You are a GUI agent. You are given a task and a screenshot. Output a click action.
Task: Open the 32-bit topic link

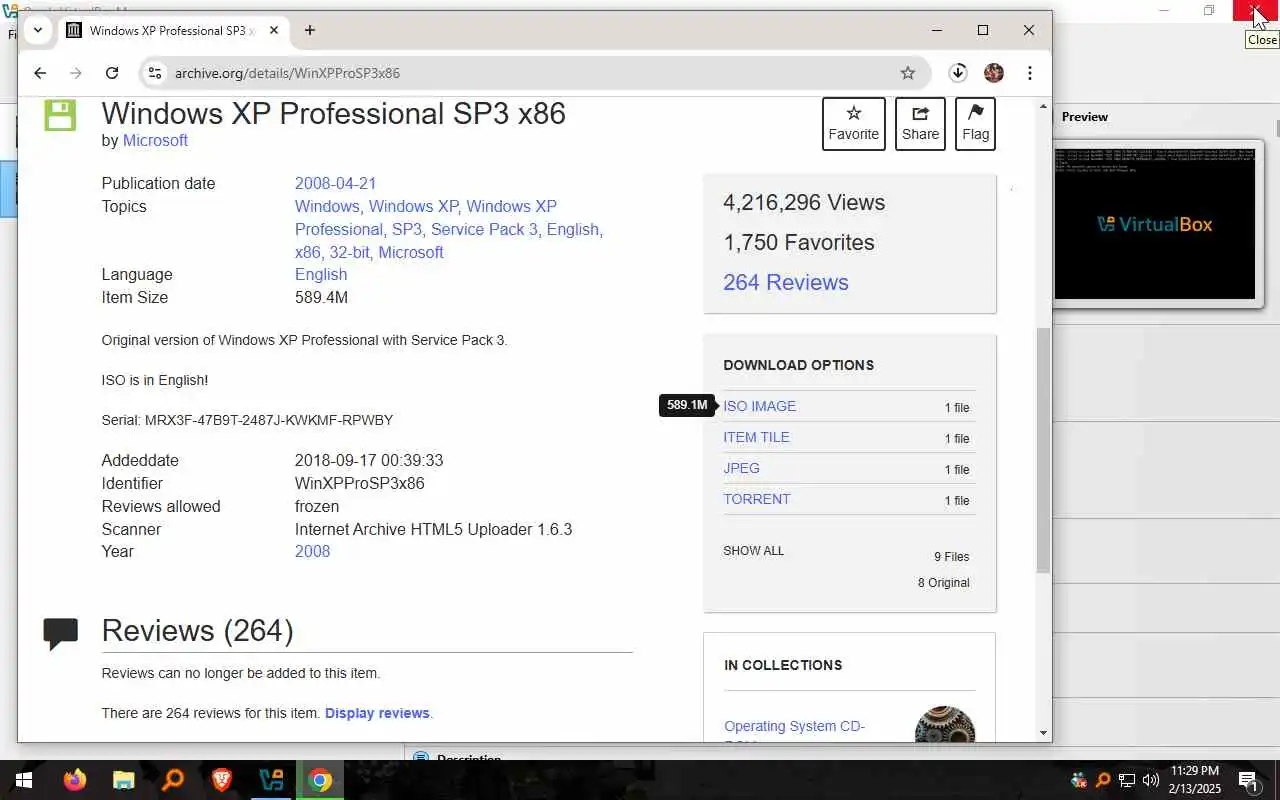pyautogui.click(x=349, y=253)
